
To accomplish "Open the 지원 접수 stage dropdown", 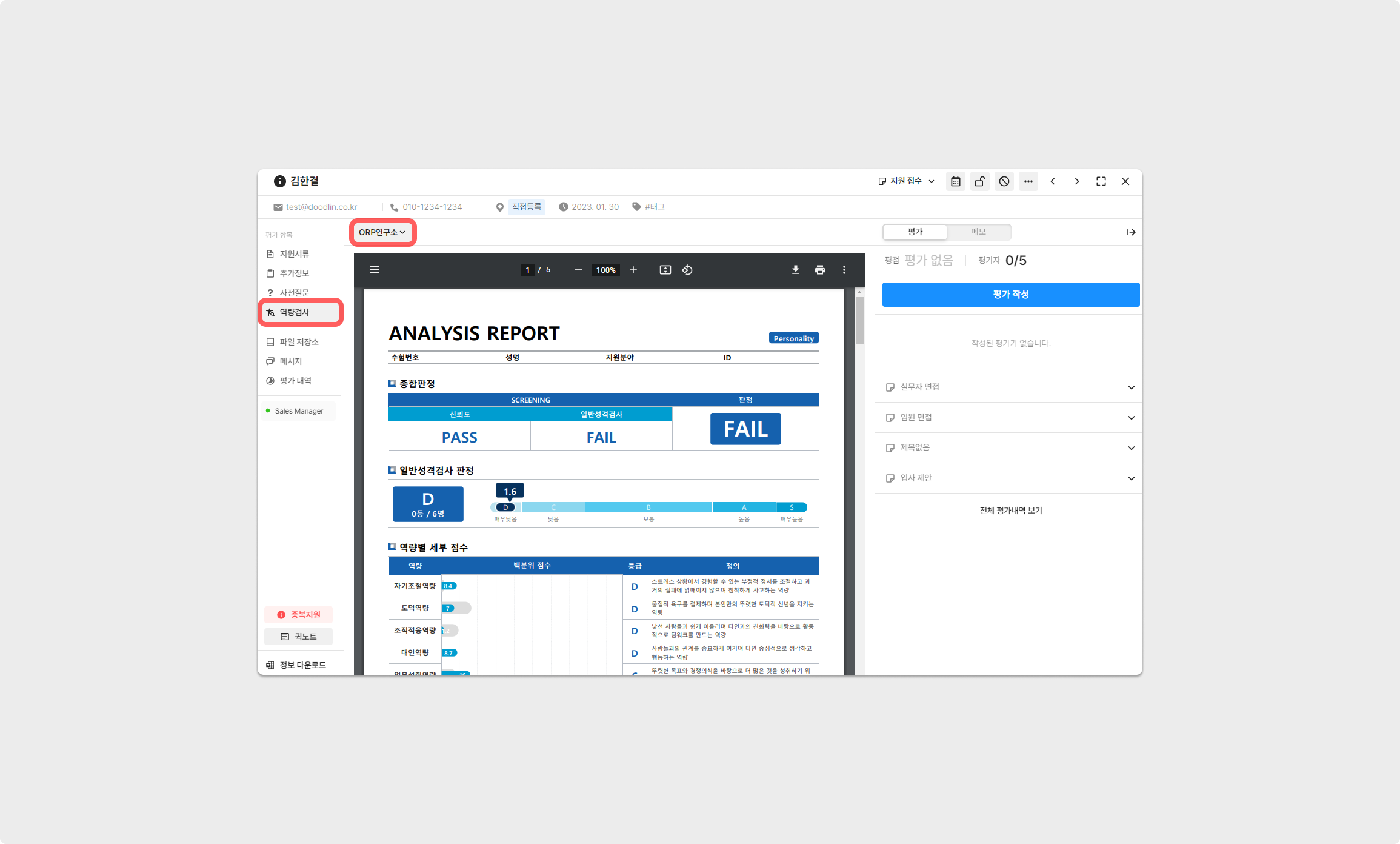I will (x=907, y=181).
